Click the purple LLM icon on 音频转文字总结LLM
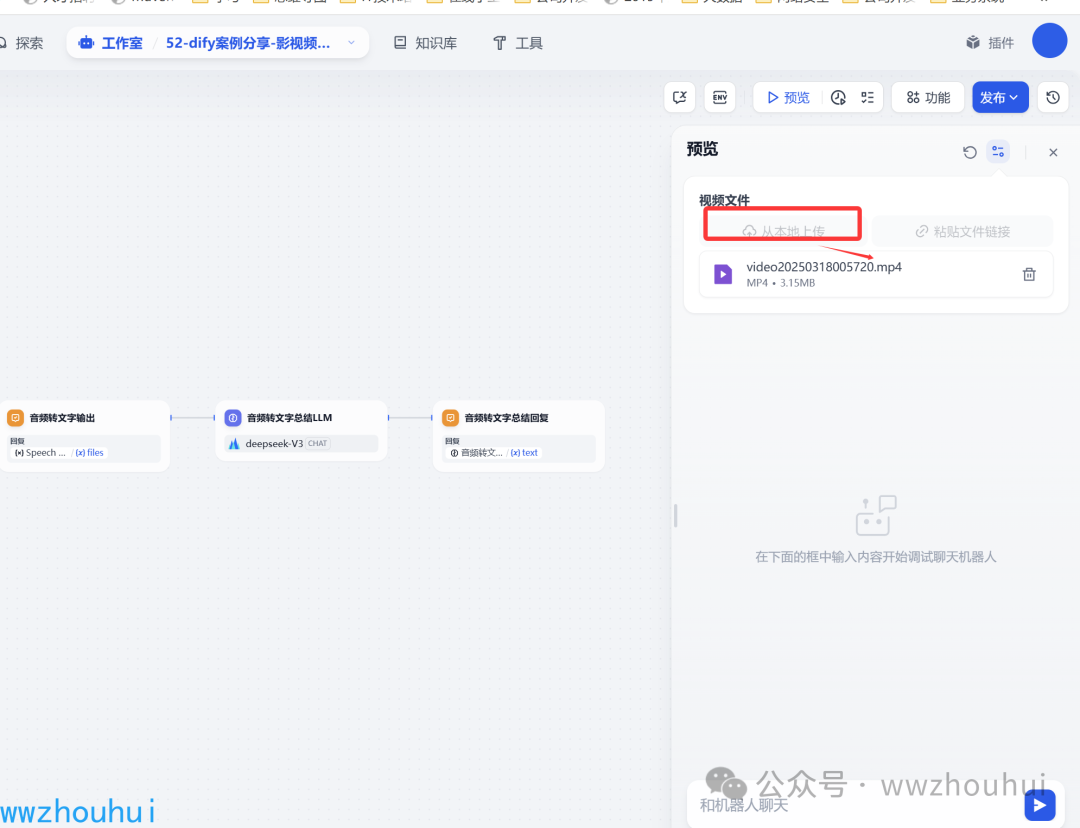1080x828 pixels. click(x=233, y=417)
